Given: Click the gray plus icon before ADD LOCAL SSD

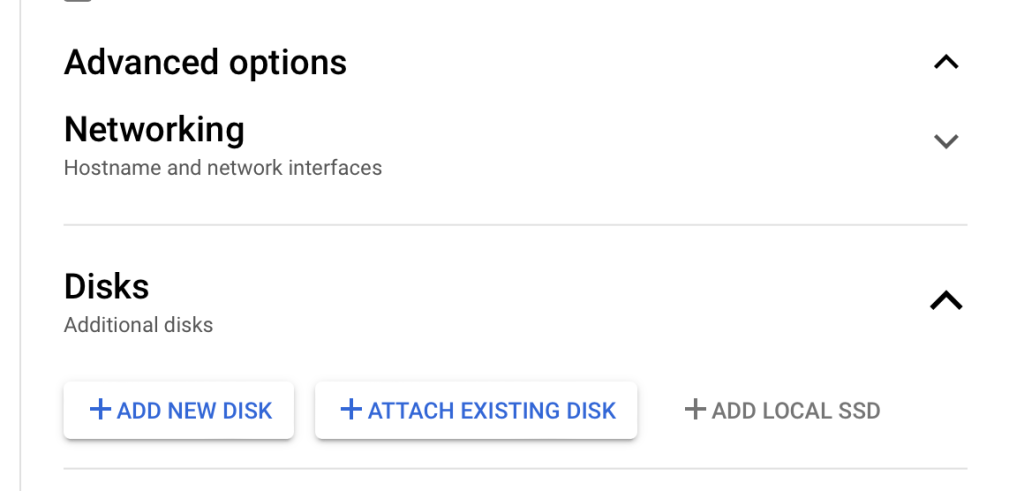Looking at the screenshot, I should tap(695, 410).
